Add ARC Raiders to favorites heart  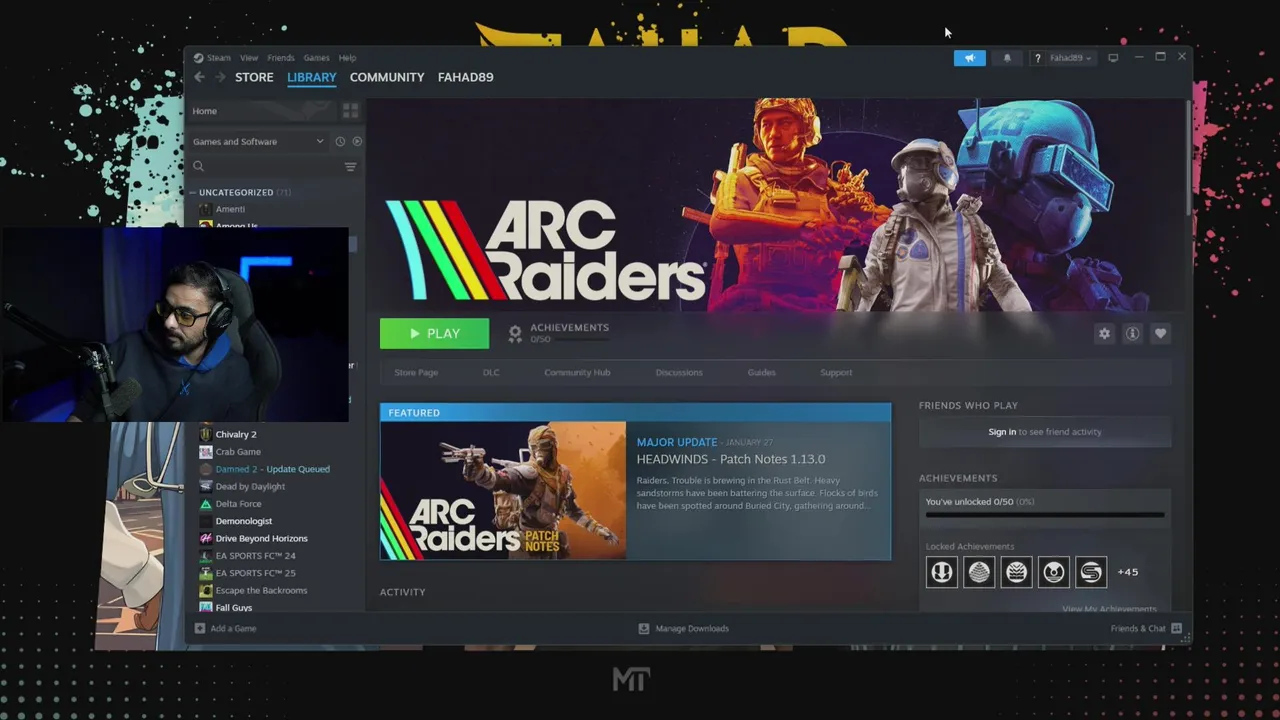pos(1160,334)
